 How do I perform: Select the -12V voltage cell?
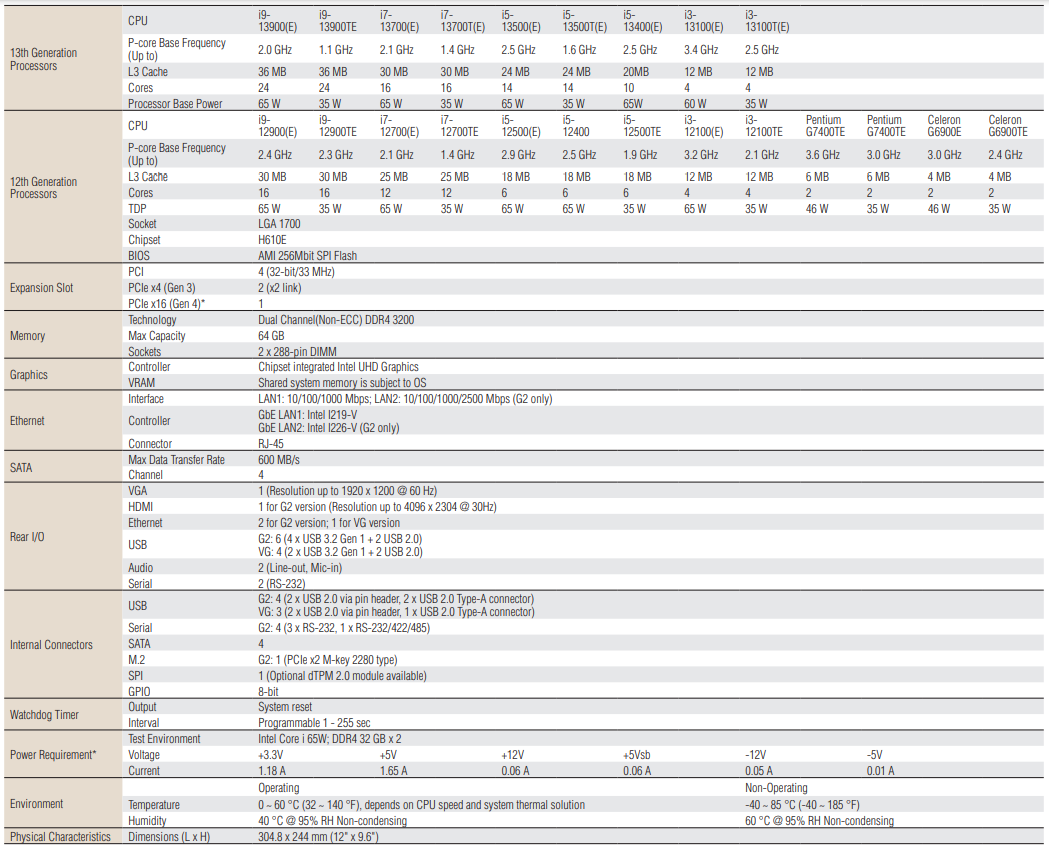755,755
